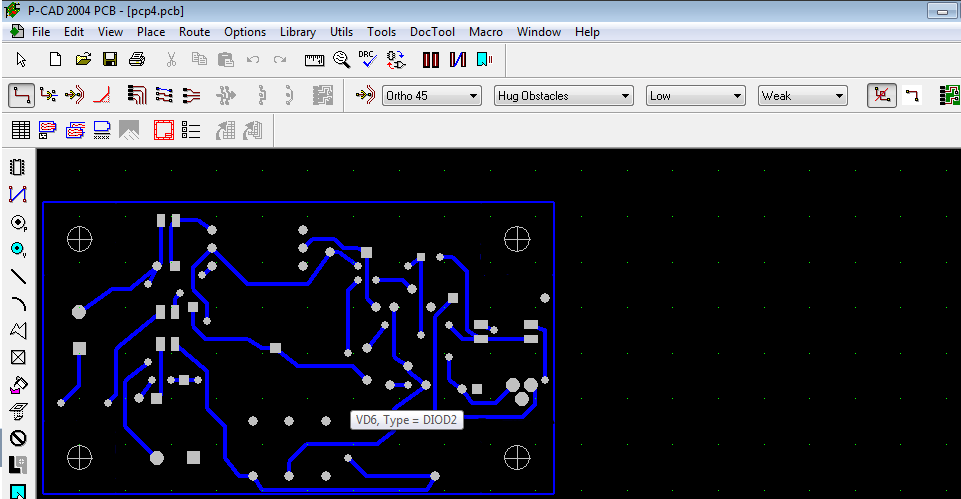Open the zoom magnifier tool
This screenshot has width=961, height=499.
click(341, 59)
